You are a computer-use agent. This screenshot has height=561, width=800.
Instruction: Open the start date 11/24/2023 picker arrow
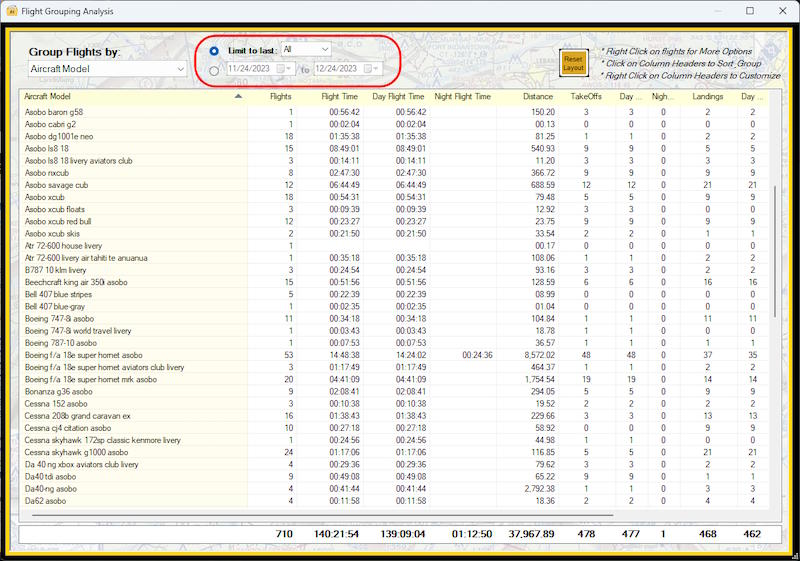[x=288, y=68]
